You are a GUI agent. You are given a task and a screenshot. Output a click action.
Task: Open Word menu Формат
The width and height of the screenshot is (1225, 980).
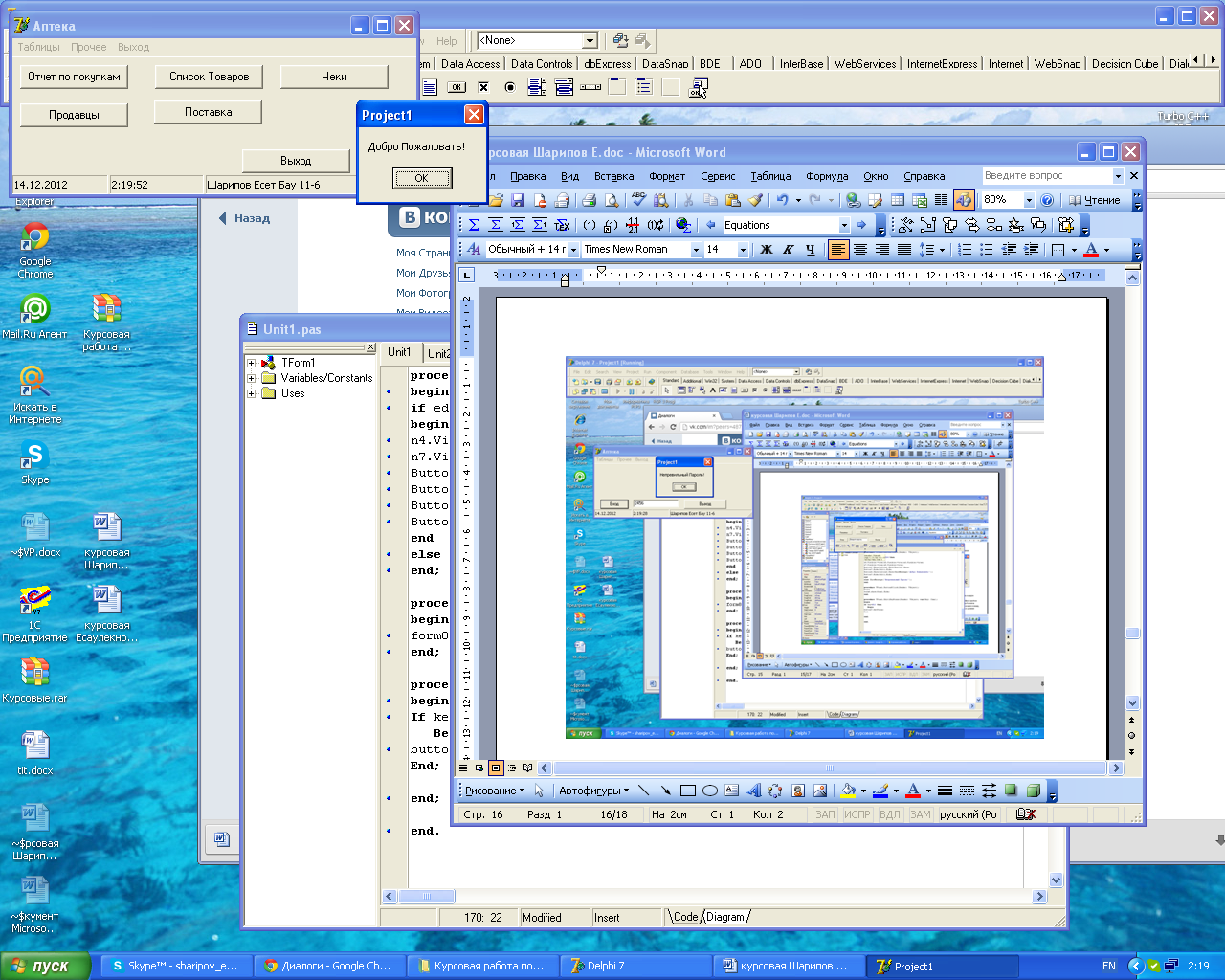pos(667,176)
